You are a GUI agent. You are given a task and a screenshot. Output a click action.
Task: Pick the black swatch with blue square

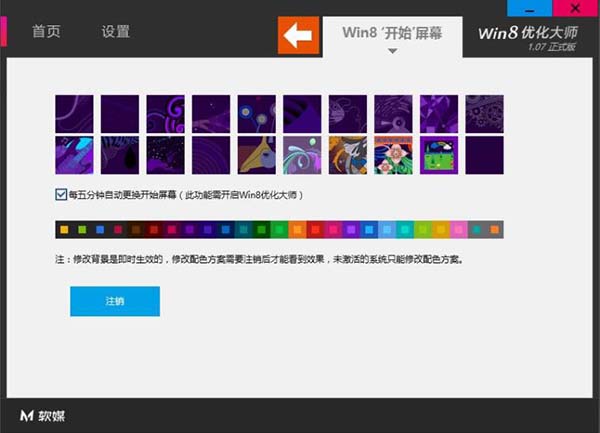pos(100,230)
